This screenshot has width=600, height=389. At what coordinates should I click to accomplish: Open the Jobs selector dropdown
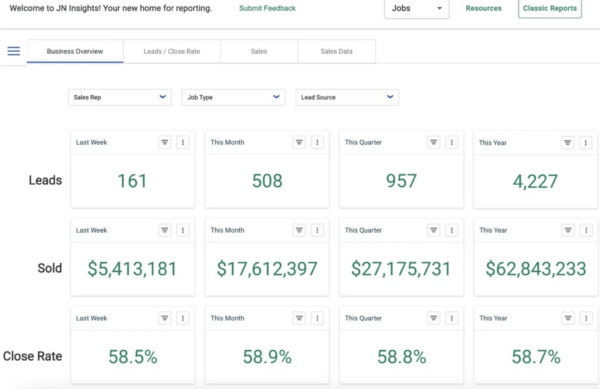click(x=417, y=8)
